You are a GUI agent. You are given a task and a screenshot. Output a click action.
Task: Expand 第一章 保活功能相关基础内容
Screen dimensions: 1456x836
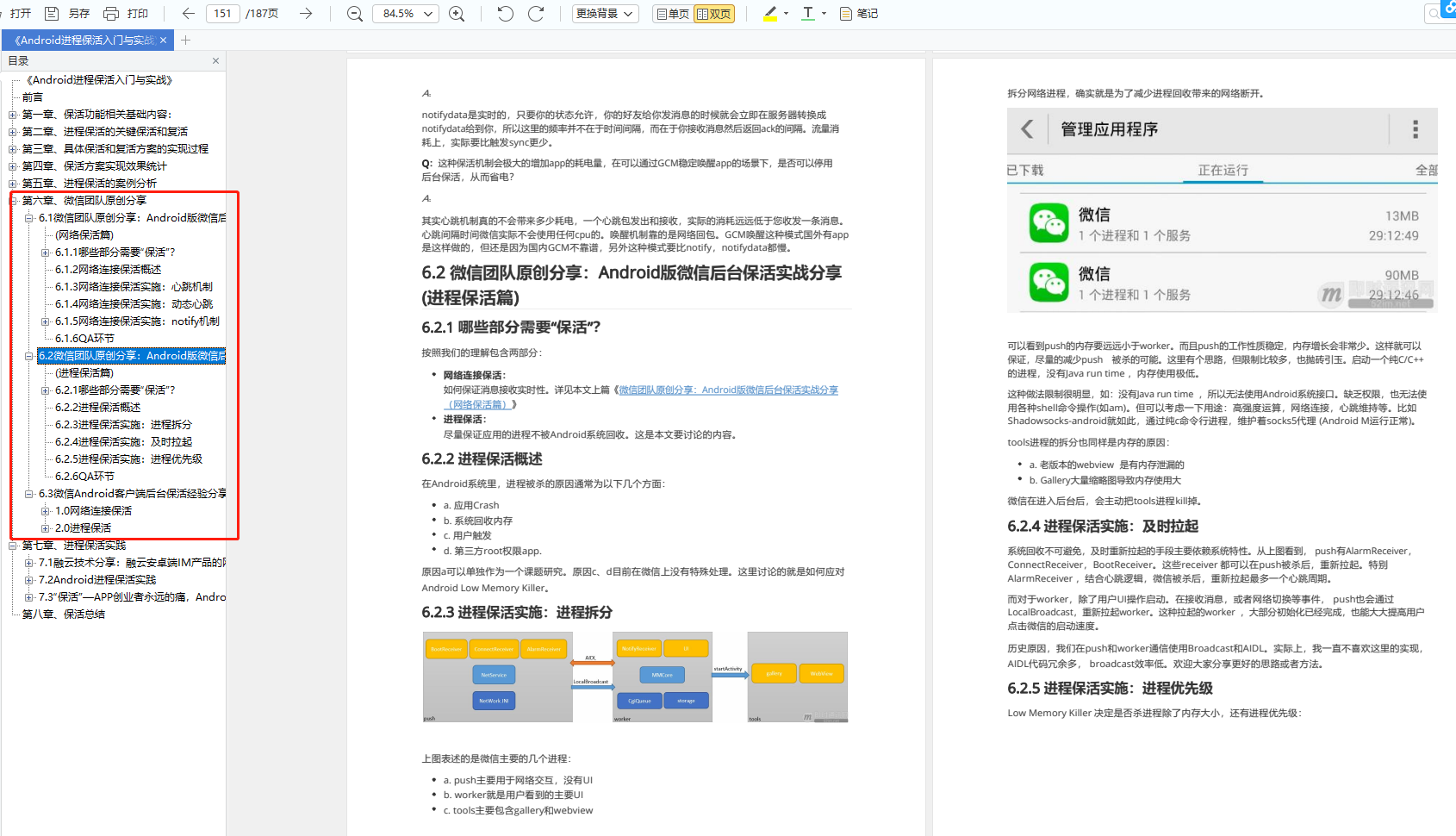13,115
